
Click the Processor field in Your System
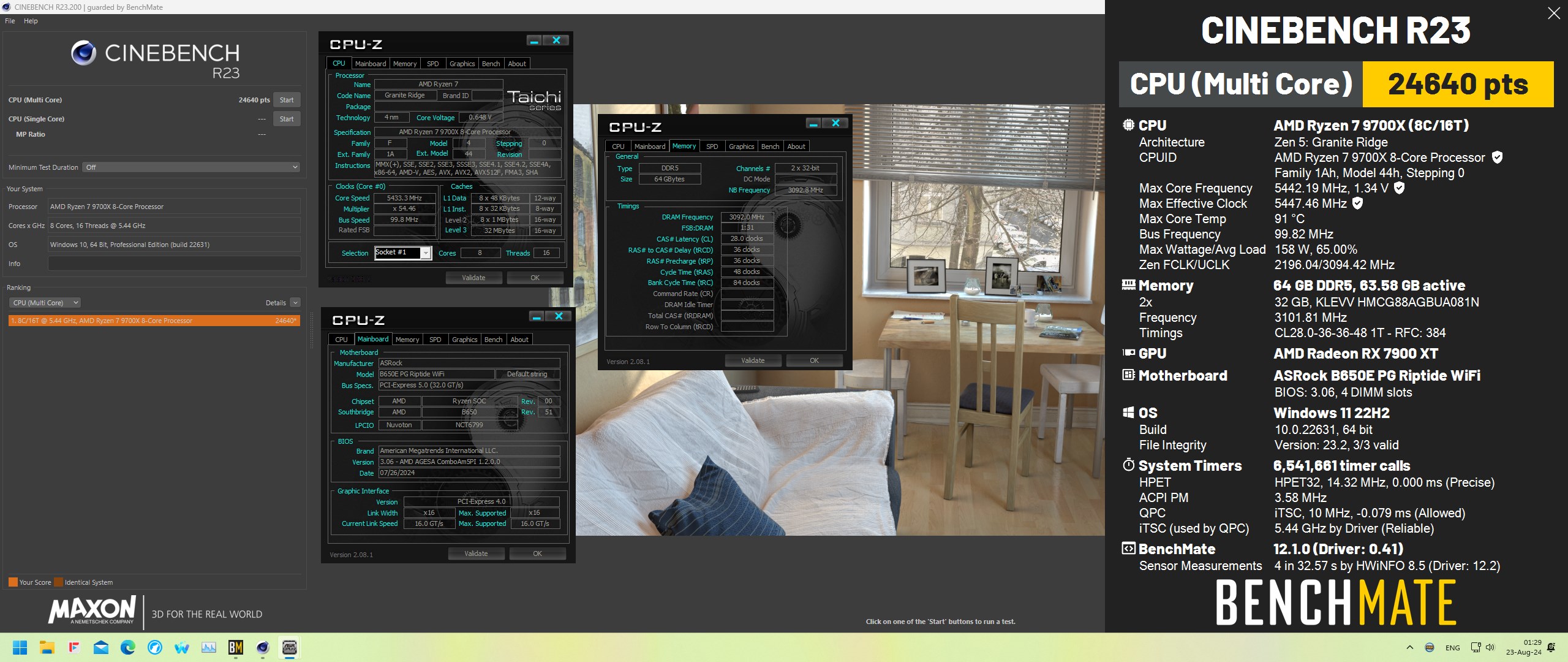[x=174, y=207]
